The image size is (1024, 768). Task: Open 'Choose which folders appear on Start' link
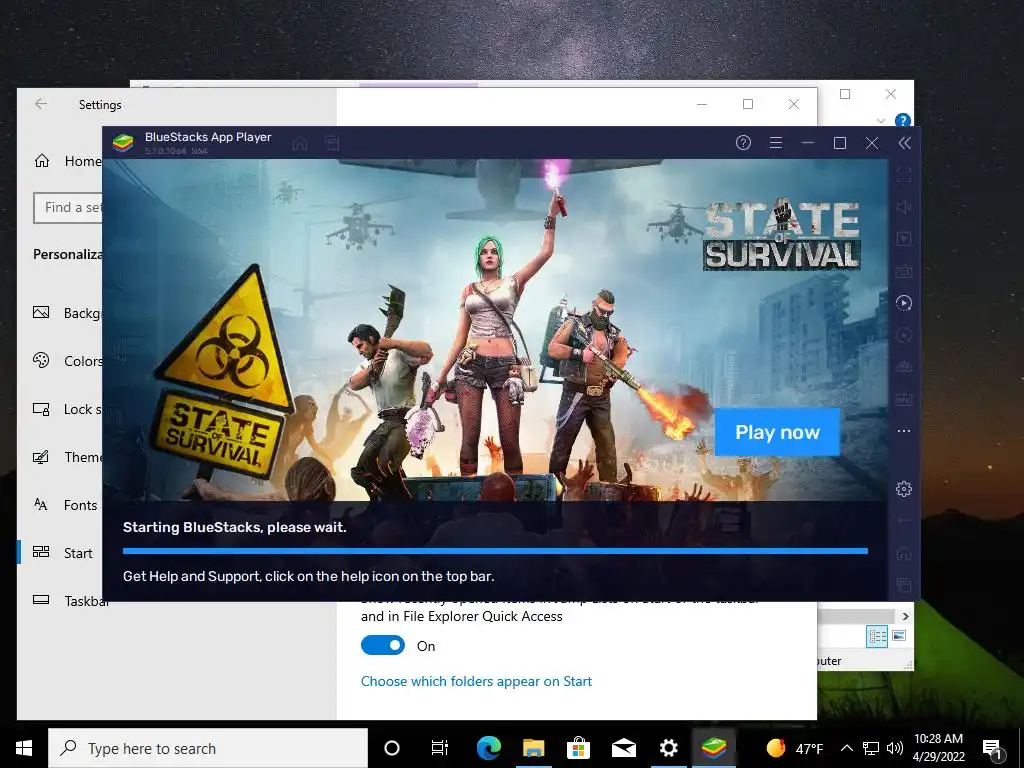pos(476,681)
